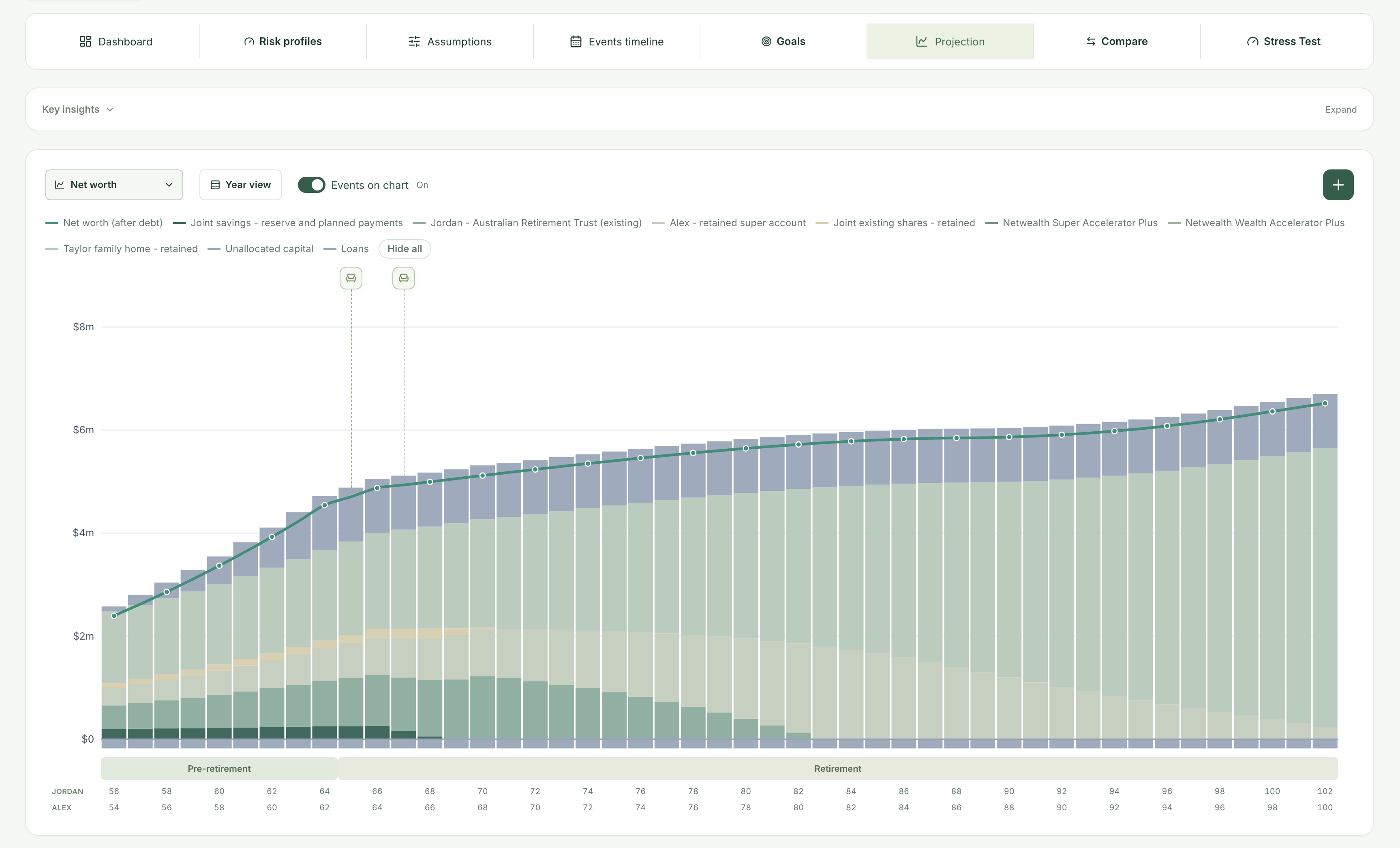Click the Goals target icon

pyautogui.click(x=766, y=41)
